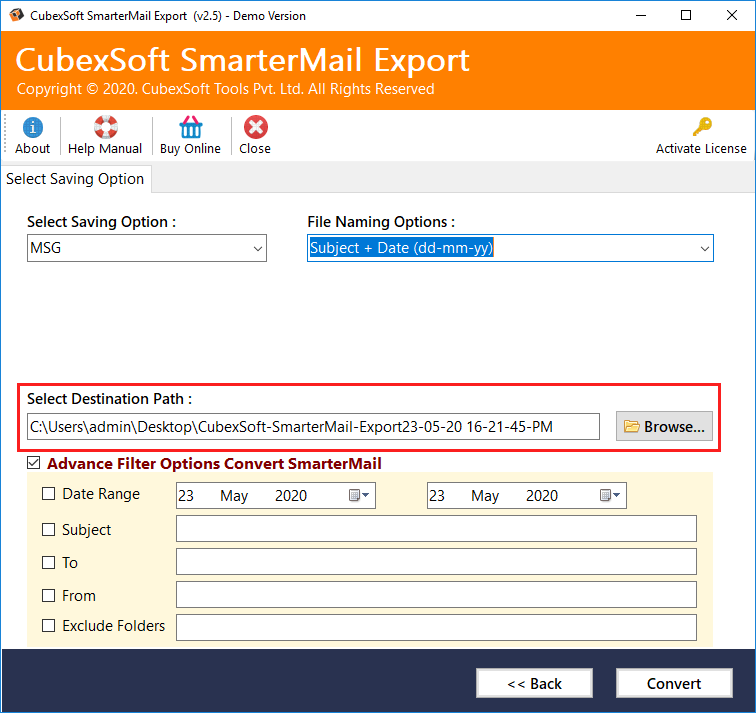Click the folder icon on Browse button
Viewport: 756px width, 713px height.
632,426
